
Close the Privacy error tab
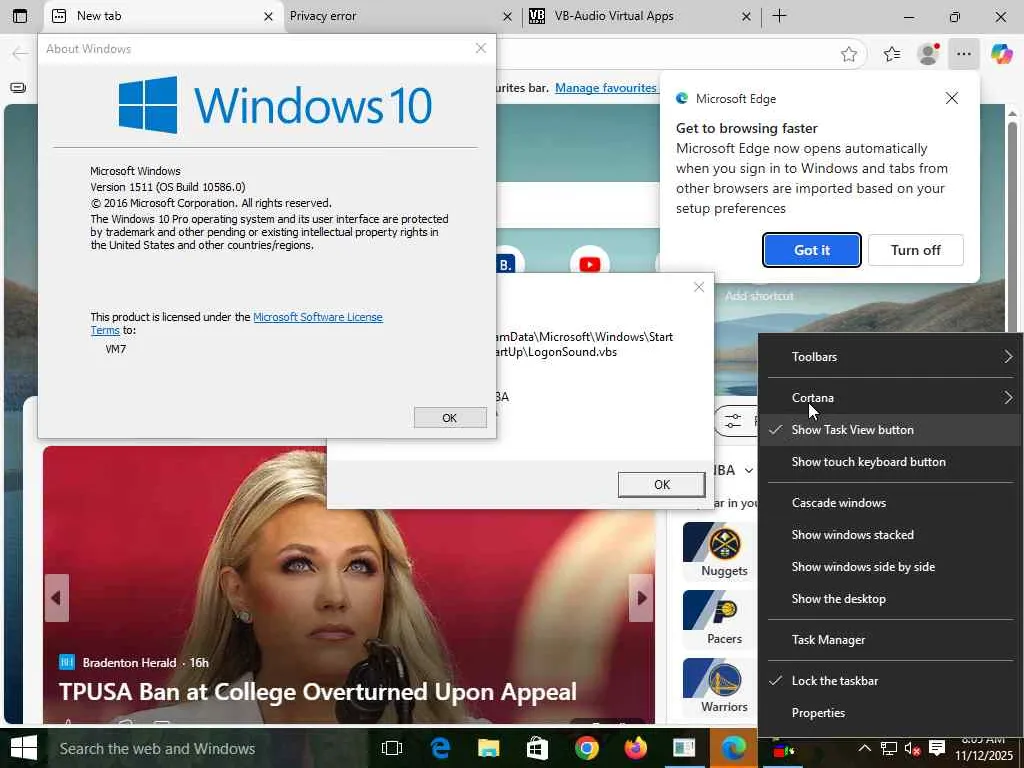(507, 17)
